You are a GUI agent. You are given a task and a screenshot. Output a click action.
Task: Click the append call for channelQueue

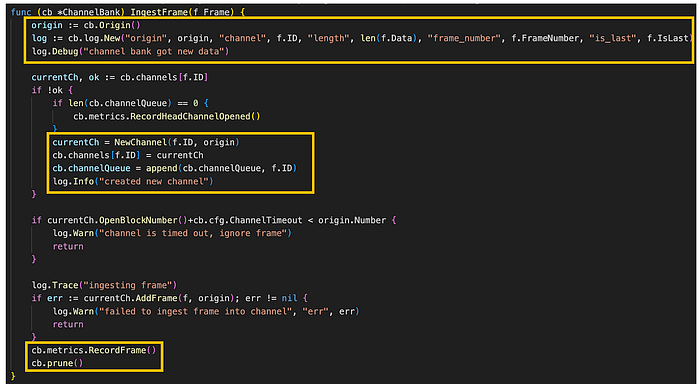click(x=221, y=168)
